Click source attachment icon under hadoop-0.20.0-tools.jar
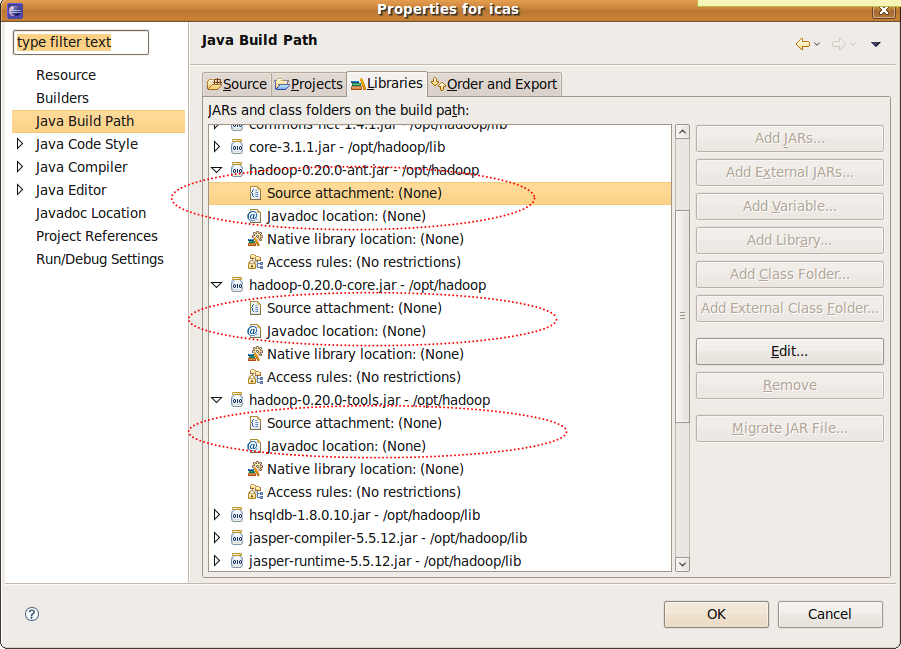 (255, 423)
